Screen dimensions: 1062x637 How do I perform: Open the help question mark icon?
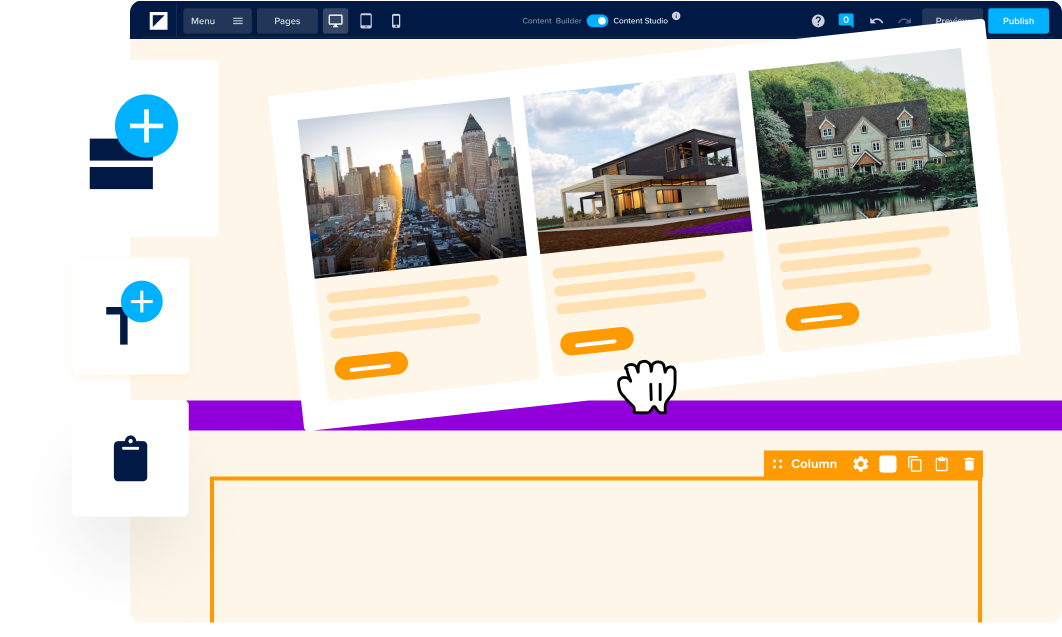click(x=818, y=21)
